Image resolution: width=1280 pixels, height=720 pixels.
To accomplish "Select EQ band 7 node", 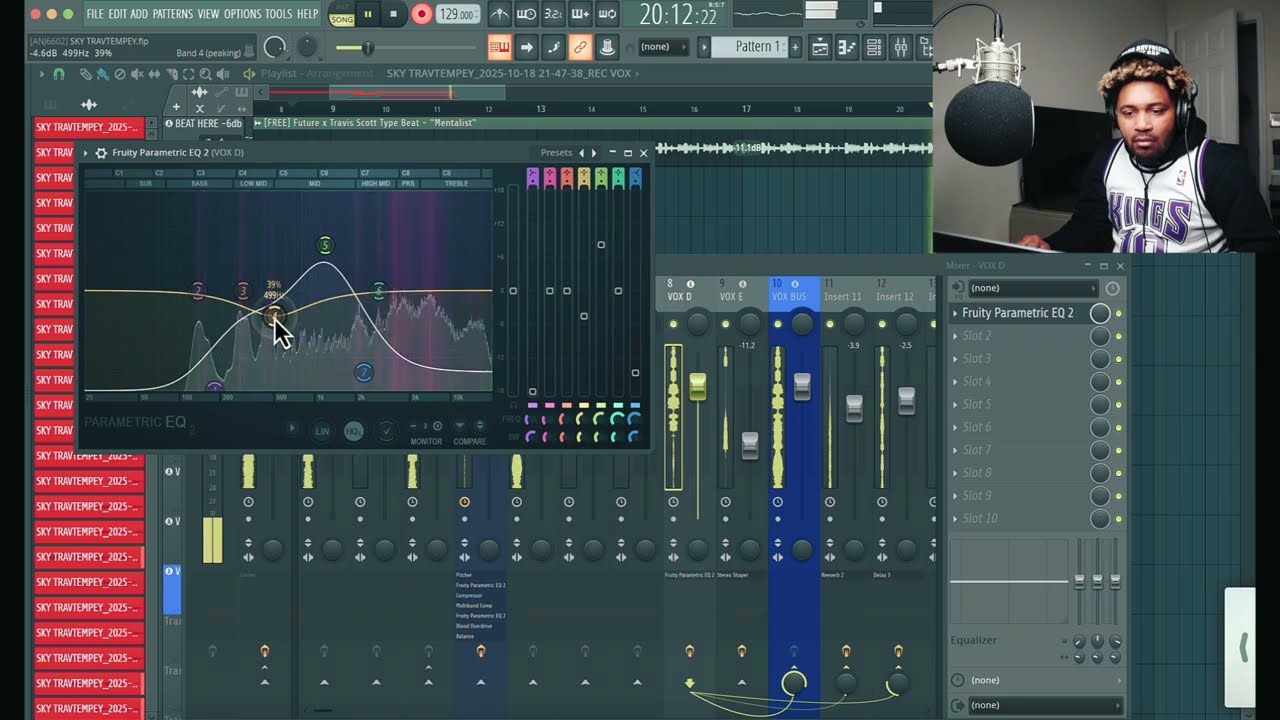I will click(364, 372).
